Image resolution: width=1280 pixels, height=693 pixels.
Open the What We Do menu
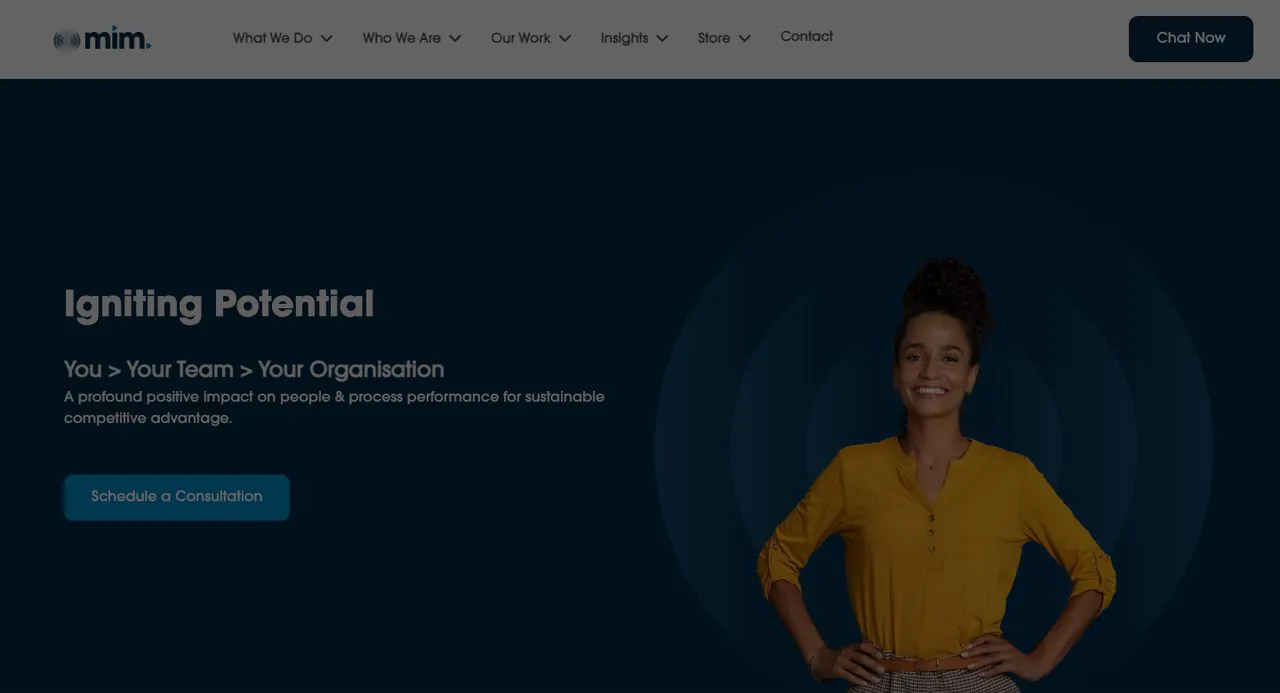[x=273, y=38]
